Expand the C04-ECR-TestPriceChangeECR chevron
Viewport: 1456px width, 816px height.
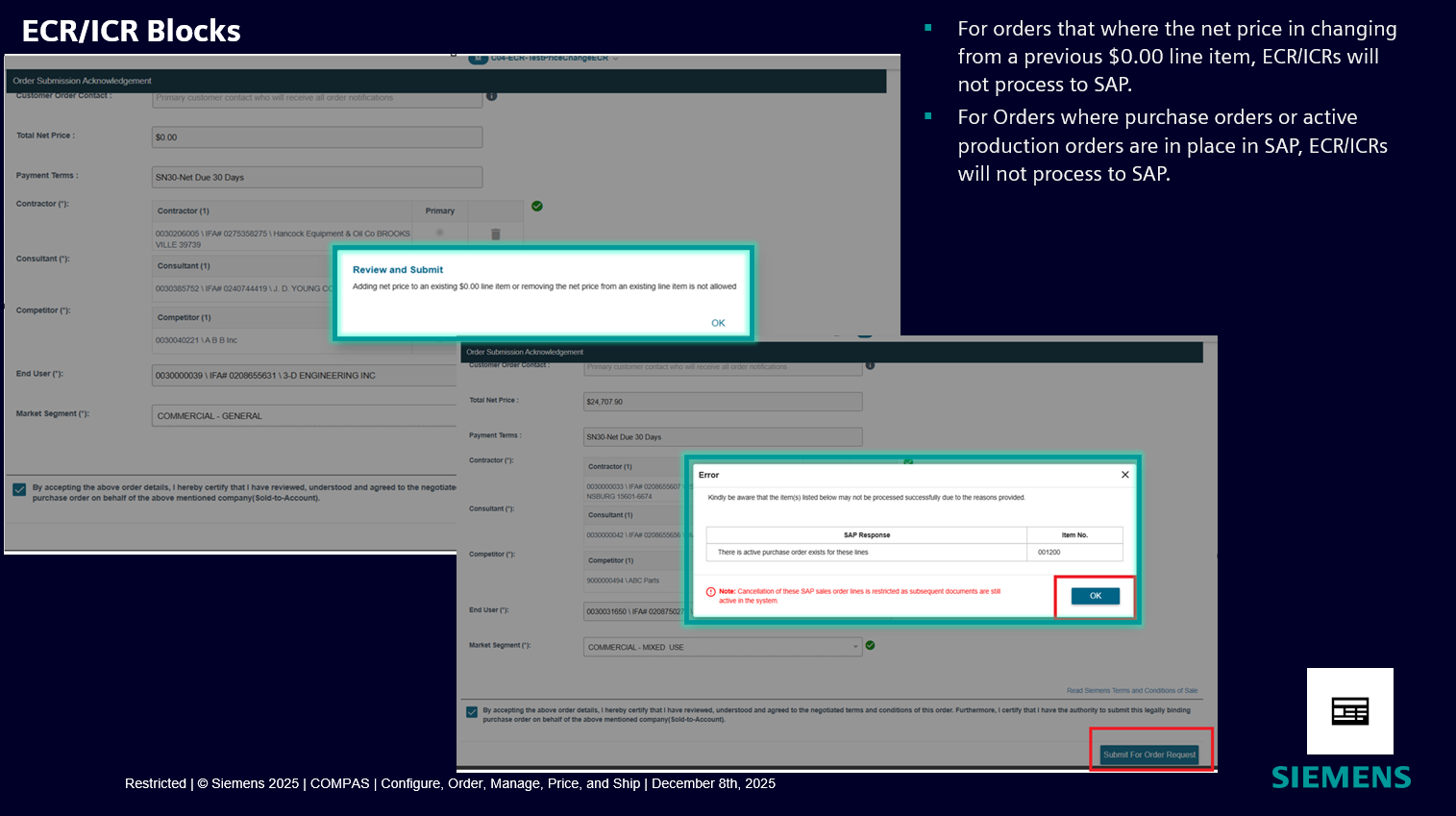(x=616, y=59)
